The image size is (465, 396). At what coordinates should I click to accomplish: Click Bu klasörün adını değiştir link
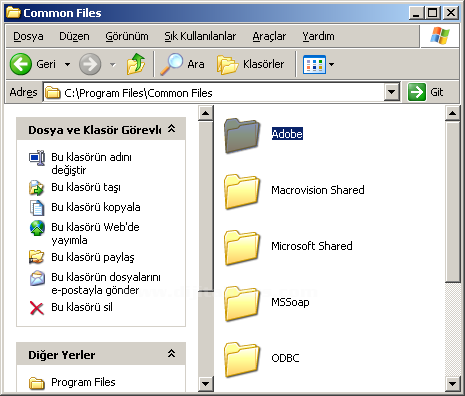tap(91, 163)
